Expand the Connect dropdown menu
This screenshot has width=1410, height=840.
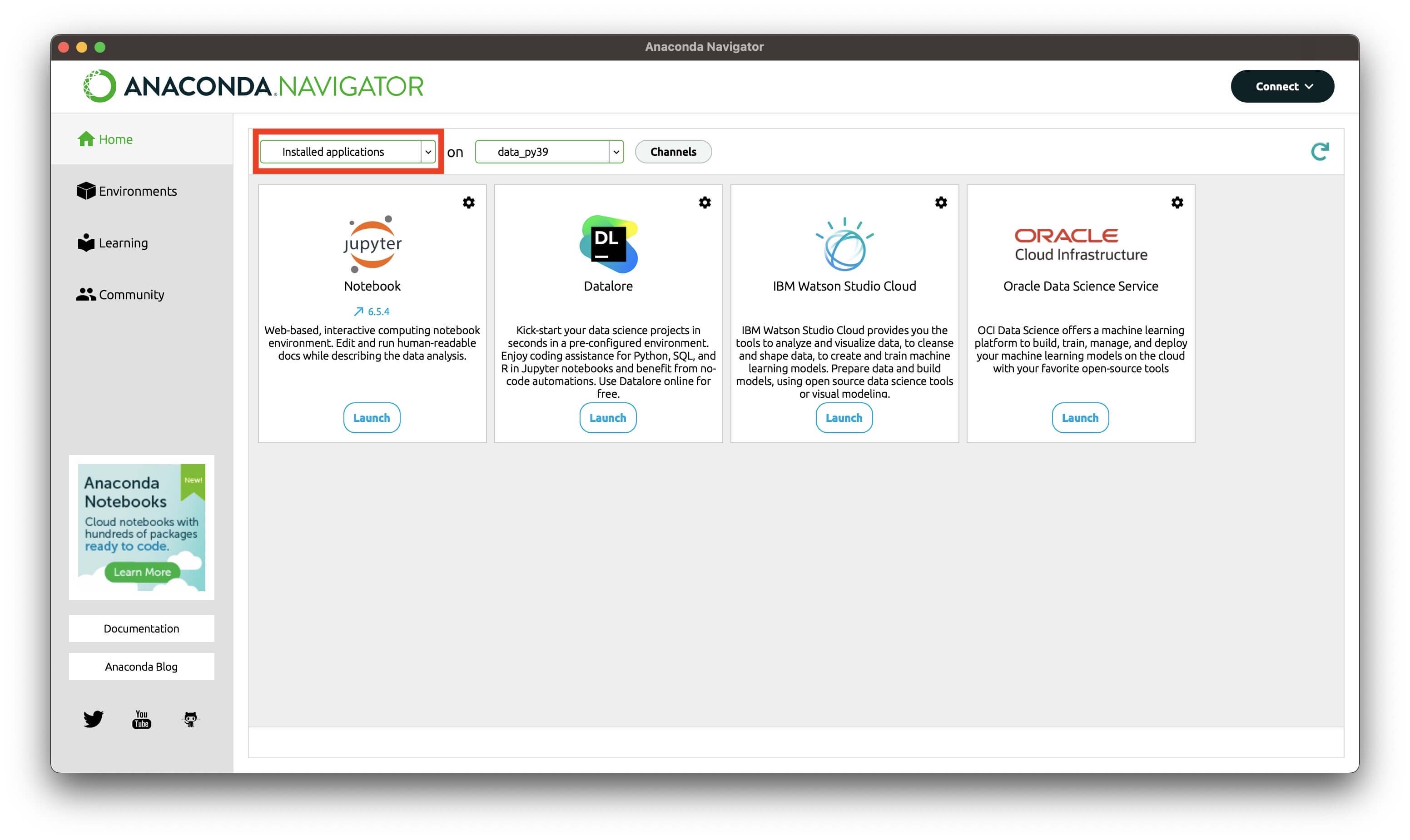1282,86
